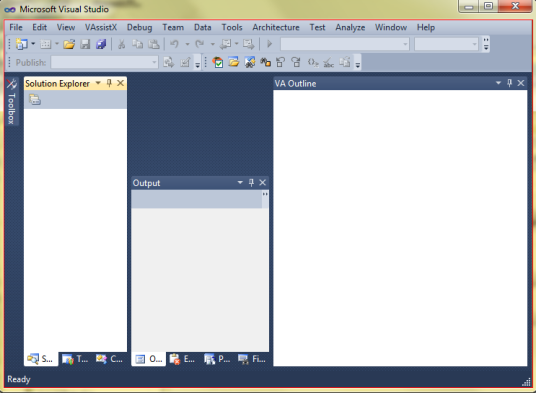This screenshot has width=536, height=393.
Task: Open the VAssistX menu
Action: (x=101, y=27)
